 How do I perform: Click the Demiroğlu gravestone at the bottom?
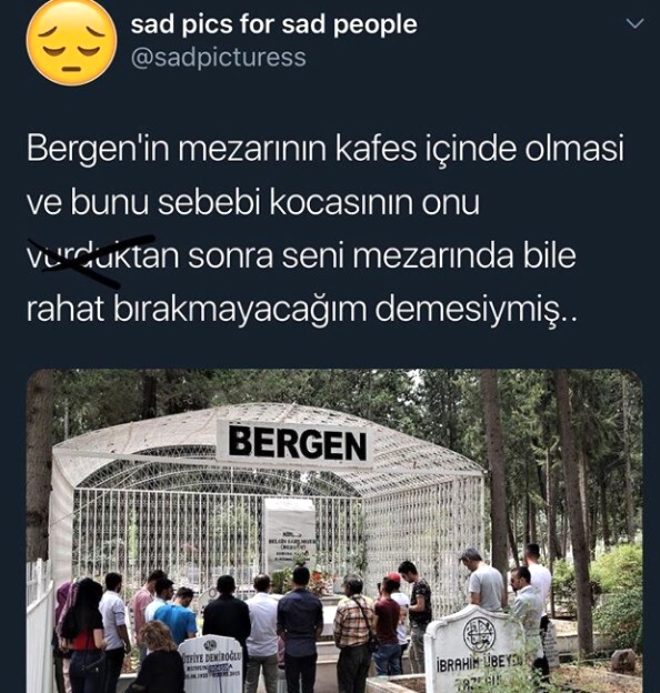click(x=211, y=664)
